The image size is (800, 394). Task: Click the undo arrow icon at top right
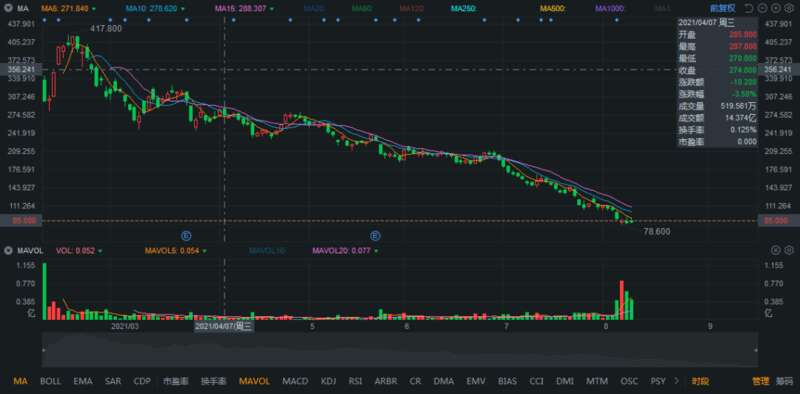click(x=748, y=9)
